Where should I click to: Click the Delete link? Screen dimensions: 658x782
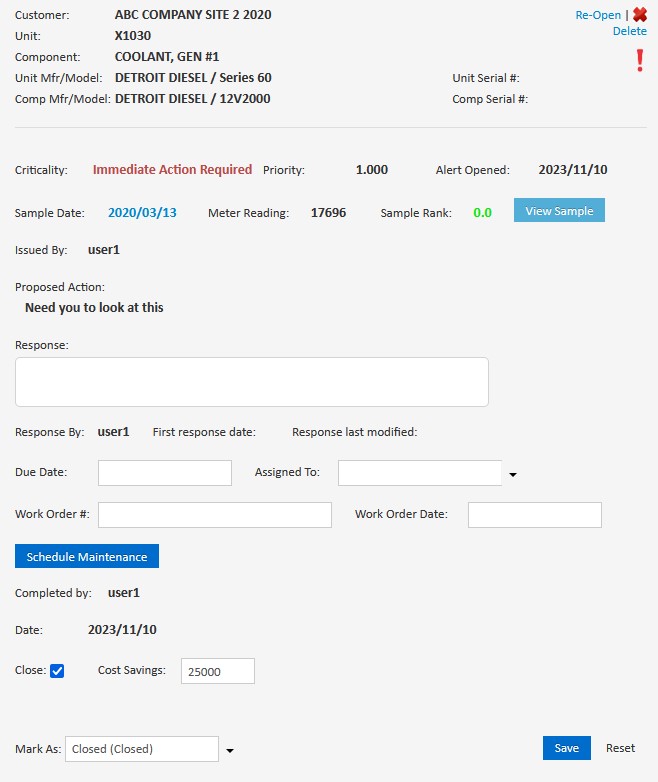(630, 31)
